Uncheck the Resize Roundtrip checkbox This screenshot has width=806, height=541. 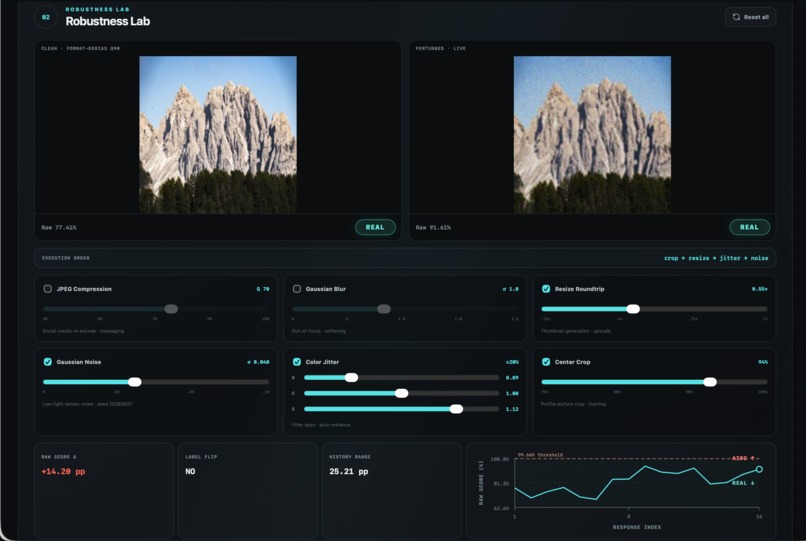click(546, 289)
